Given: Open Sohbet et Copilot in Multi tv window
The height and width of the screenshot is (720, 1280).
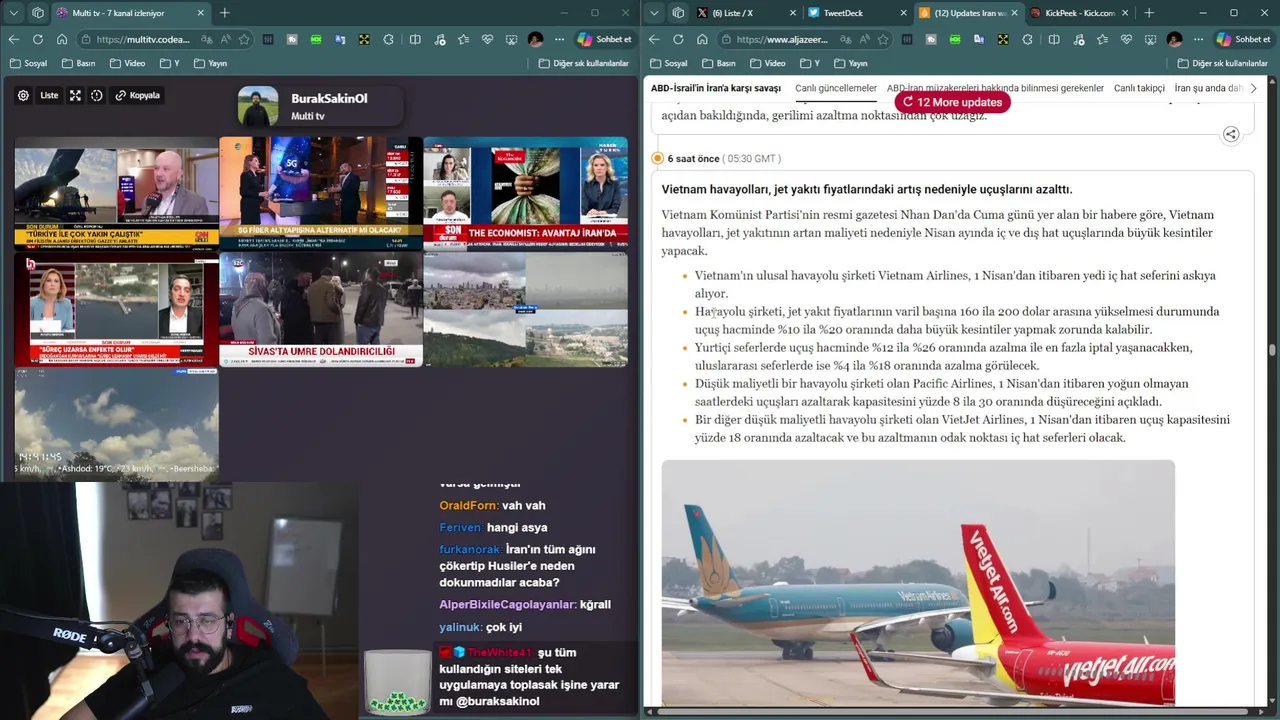Looking at the screenshot, I should (x=604, y=39).
